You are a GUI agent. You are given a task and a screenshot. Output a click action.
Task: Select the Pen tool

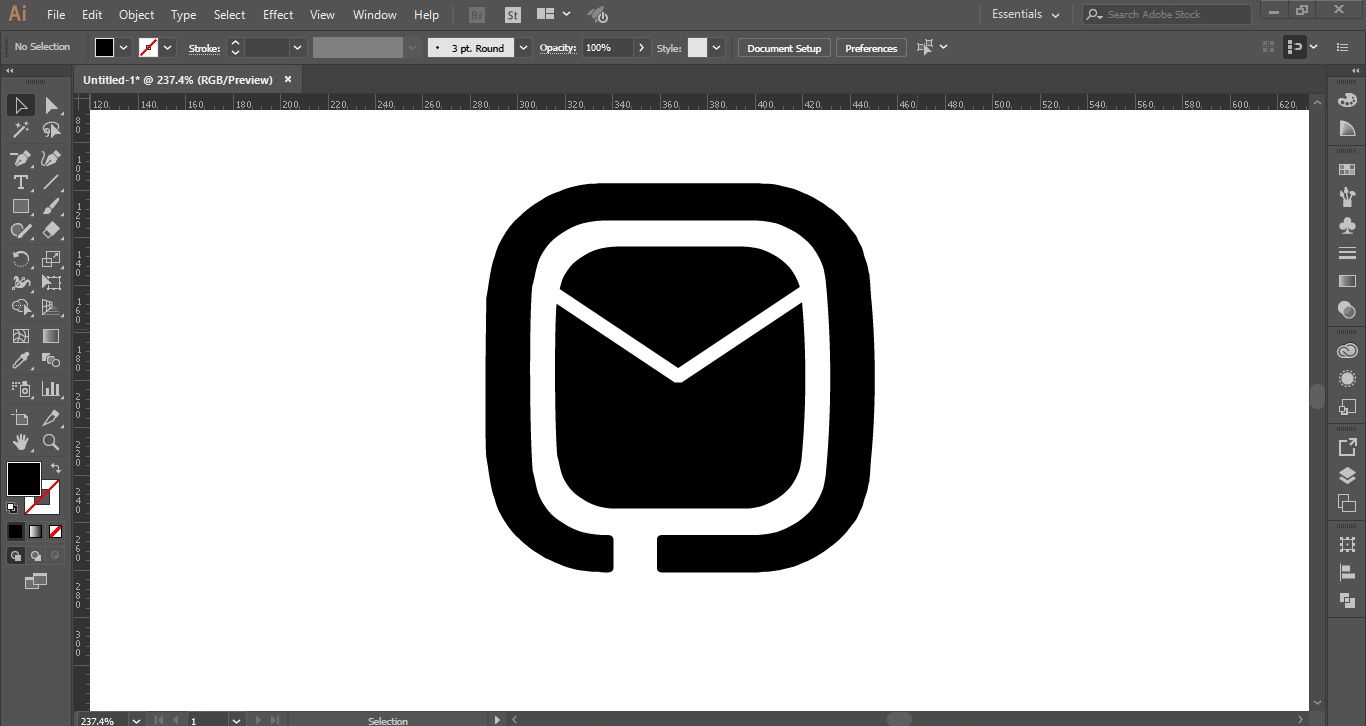20,158
